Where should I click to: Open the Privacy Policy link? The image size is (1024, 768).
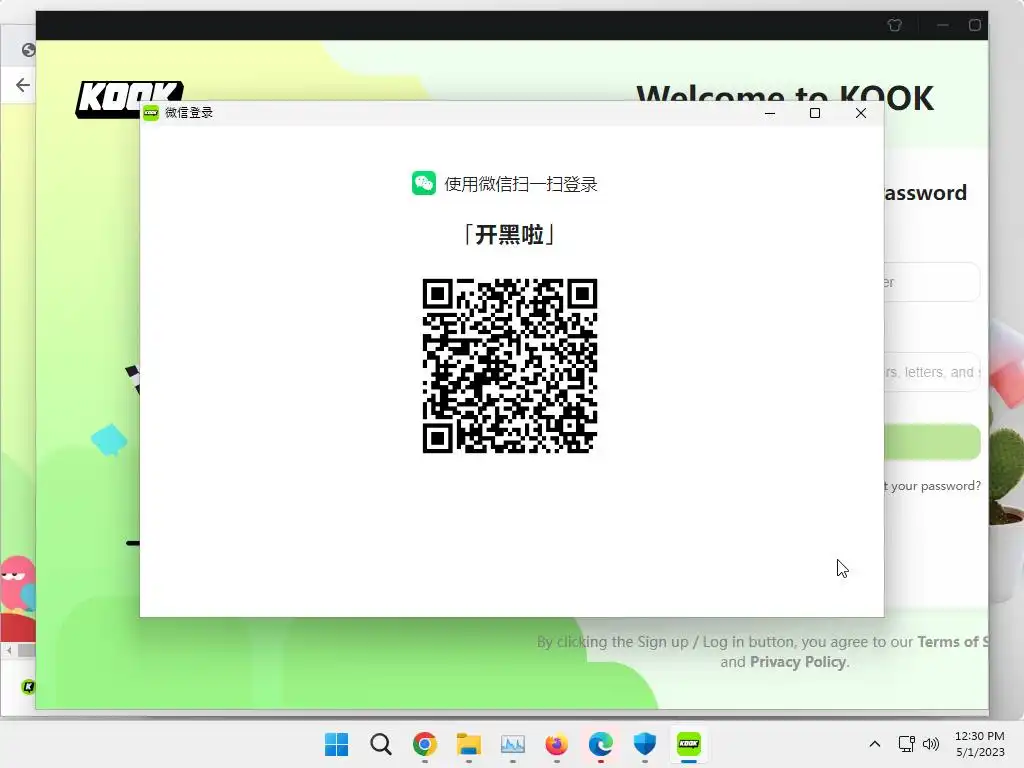tap(798, 662)
